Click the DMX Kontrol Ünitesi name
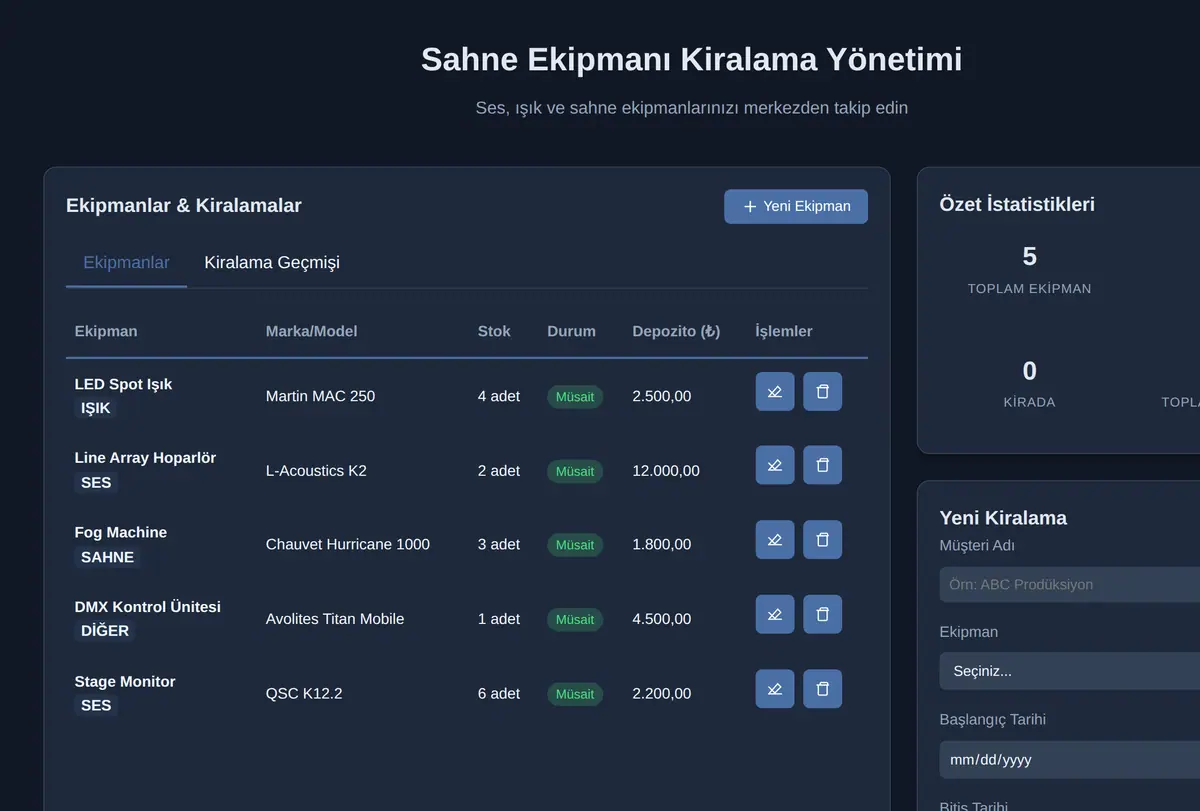This screenshot has width=1200, height=811. pos(147,607)
